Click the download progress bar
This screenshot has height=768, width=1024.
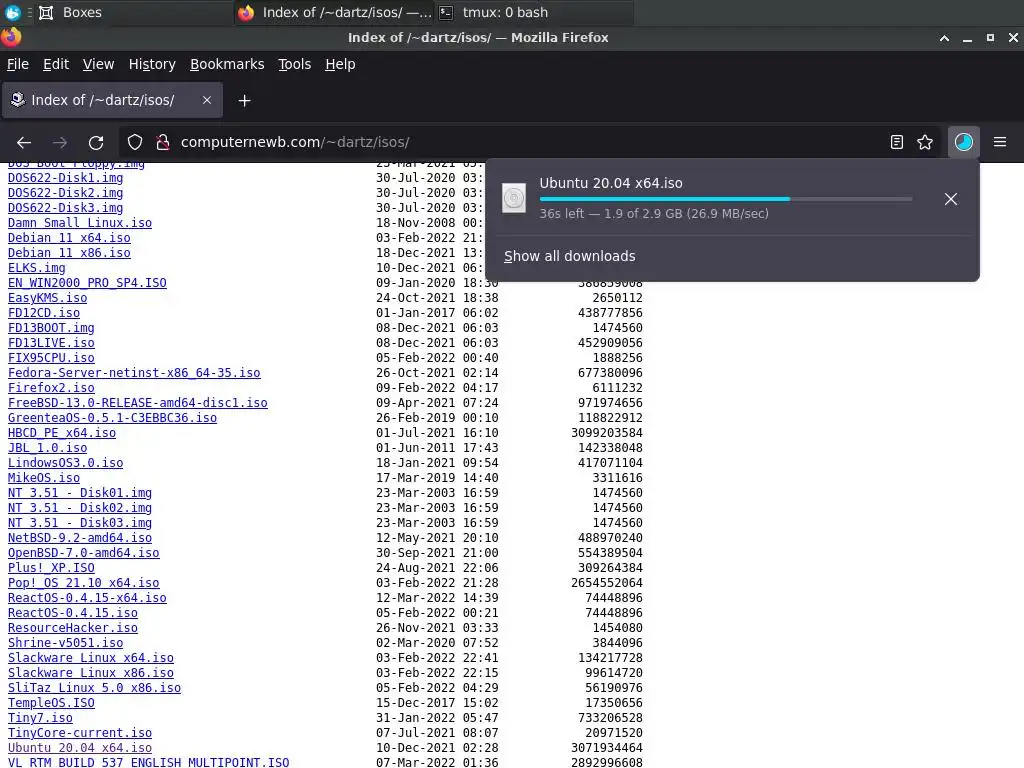pos(726,199)
